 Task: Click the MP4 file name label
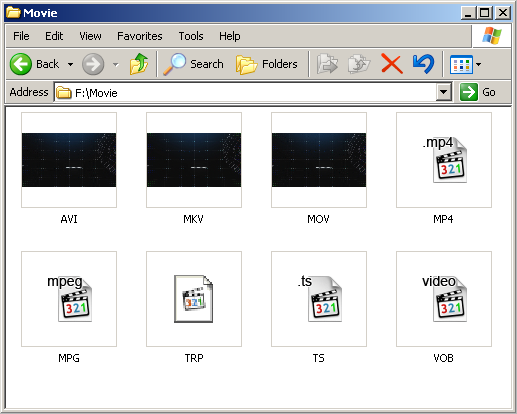443,219
